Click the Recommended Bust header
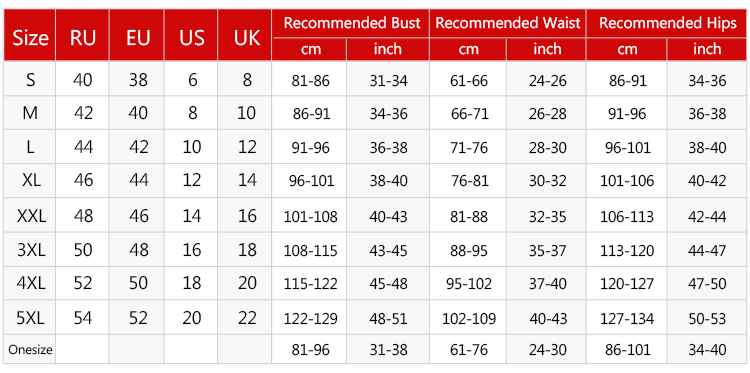Image resolution: width=750 pixels, height=373 pixels. 352,23
